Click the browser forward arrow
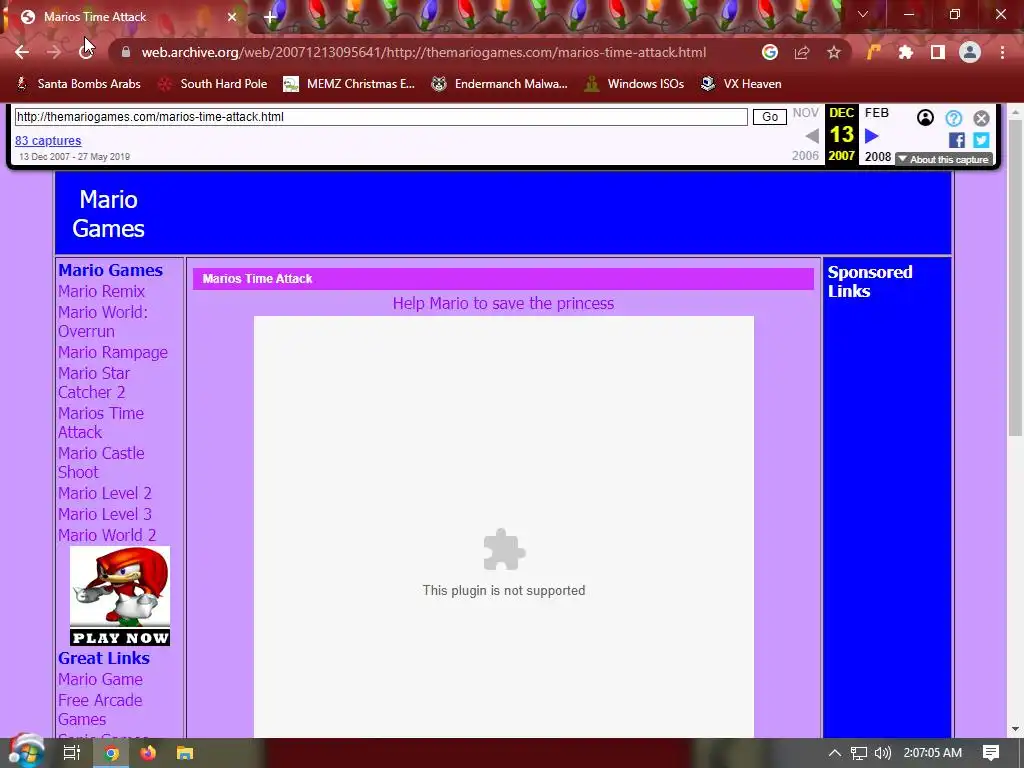 point(54,52)
